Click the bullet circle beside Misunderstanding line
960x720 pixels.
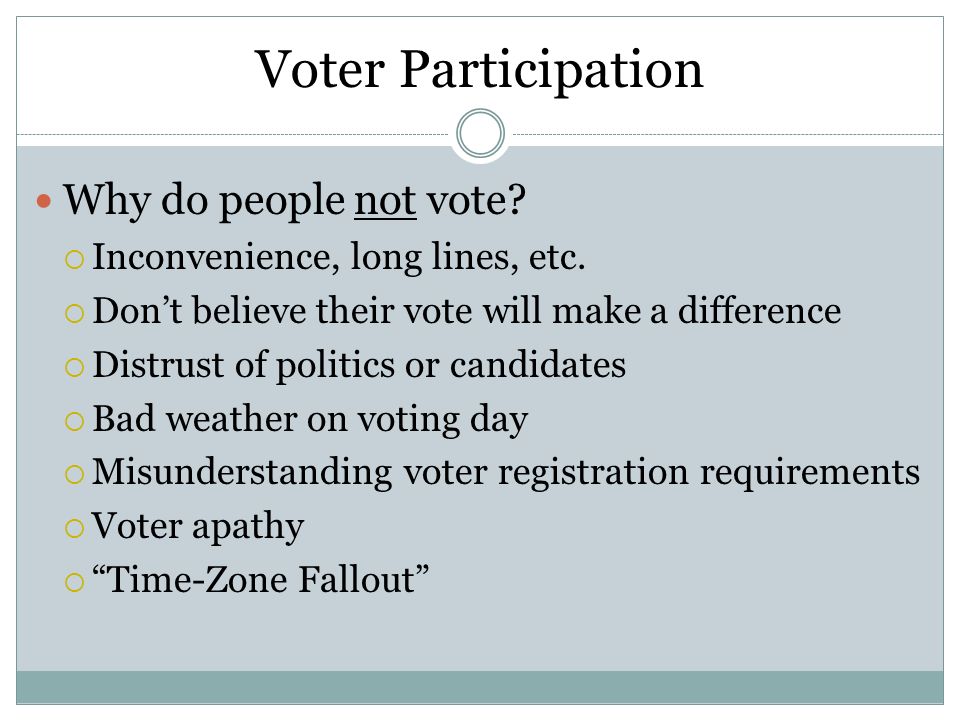coord(74,474)
